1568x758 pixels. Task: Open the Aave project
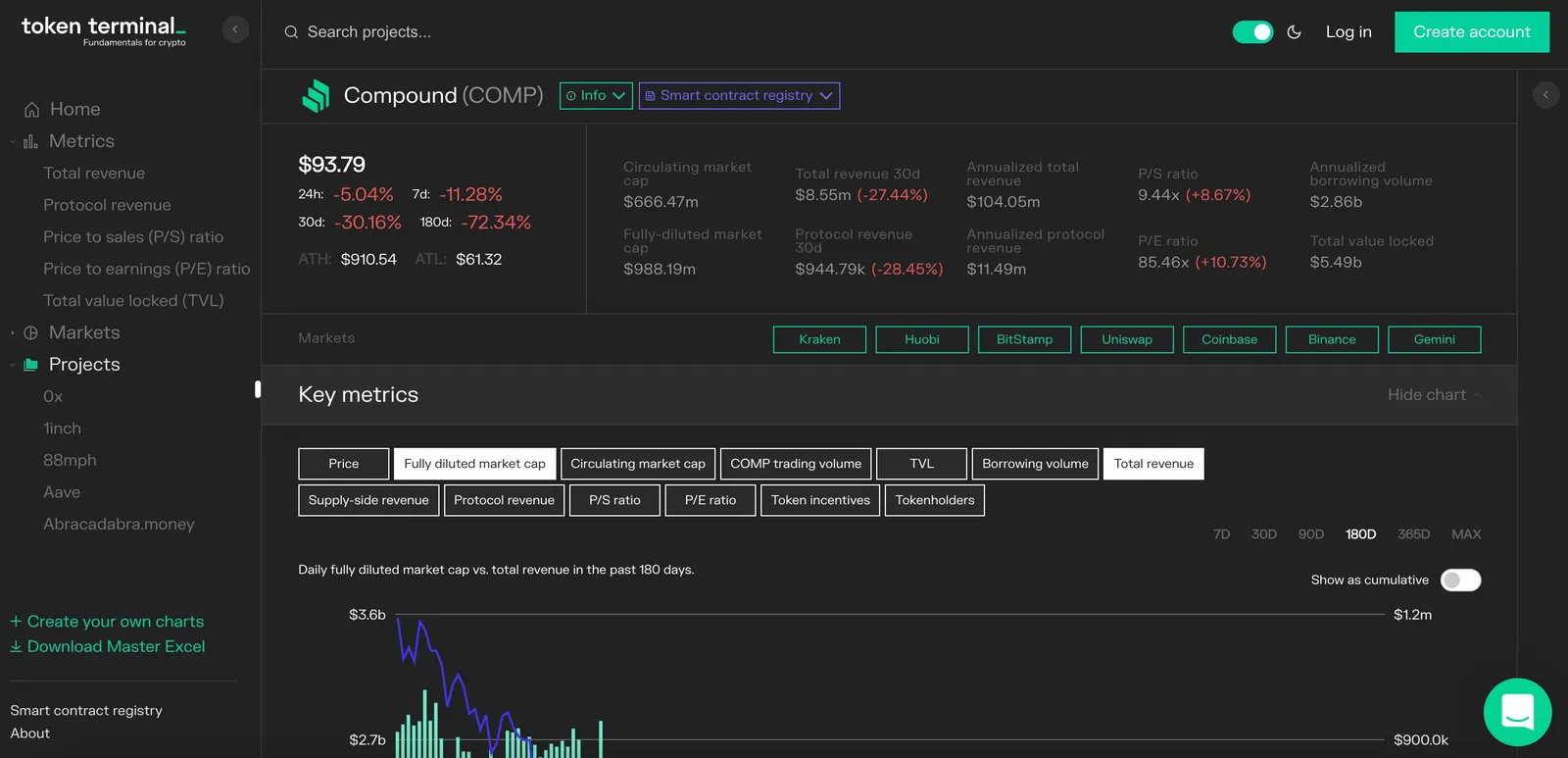click(62, 492)
